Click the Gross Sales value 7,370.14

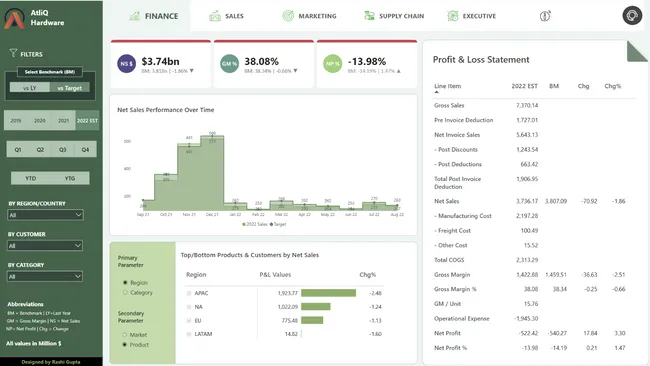click(x=527, y=105)
